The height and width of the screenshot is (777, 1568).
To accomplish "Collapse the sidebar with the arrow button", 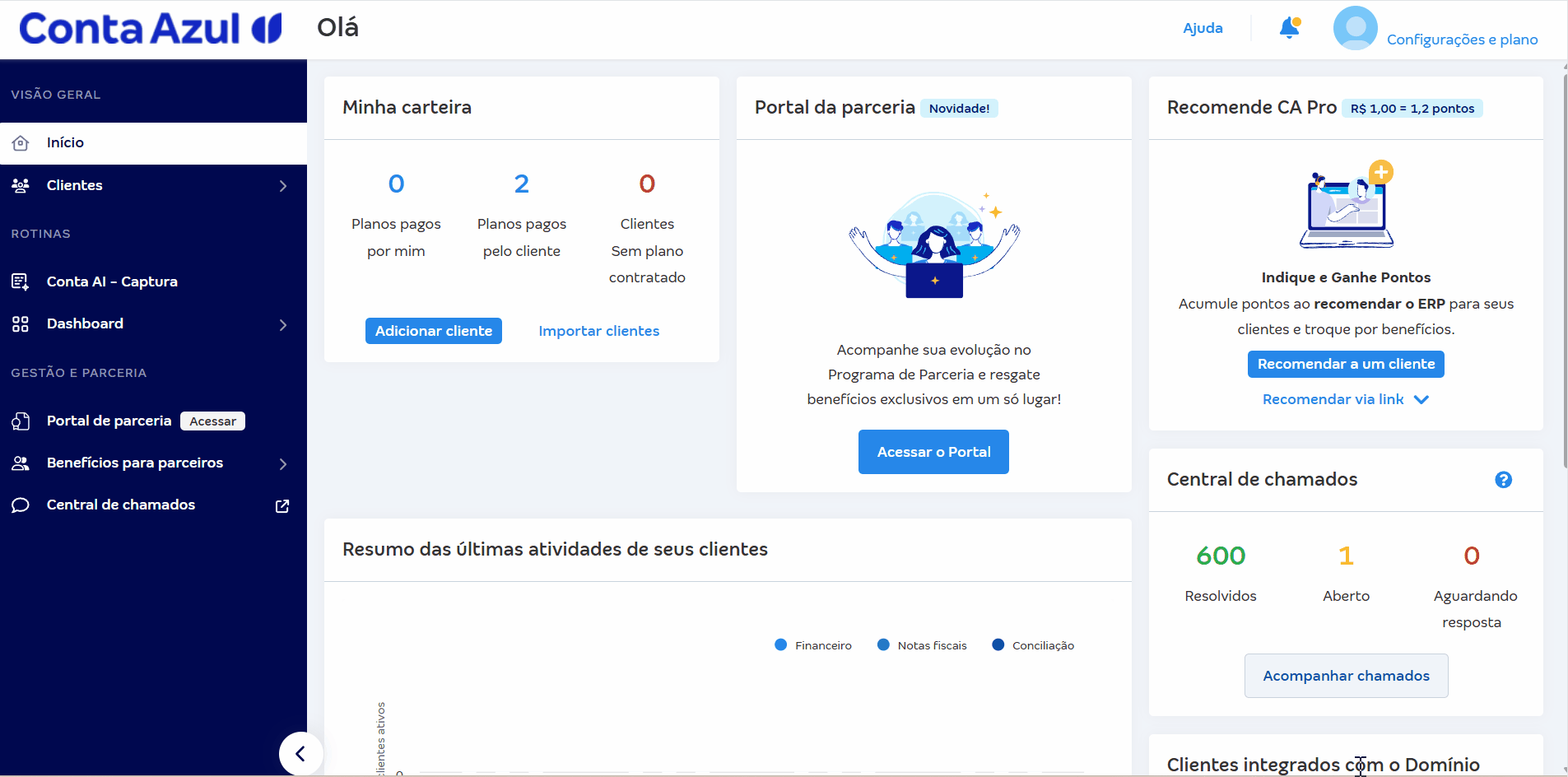I will (x=300, y=753).
